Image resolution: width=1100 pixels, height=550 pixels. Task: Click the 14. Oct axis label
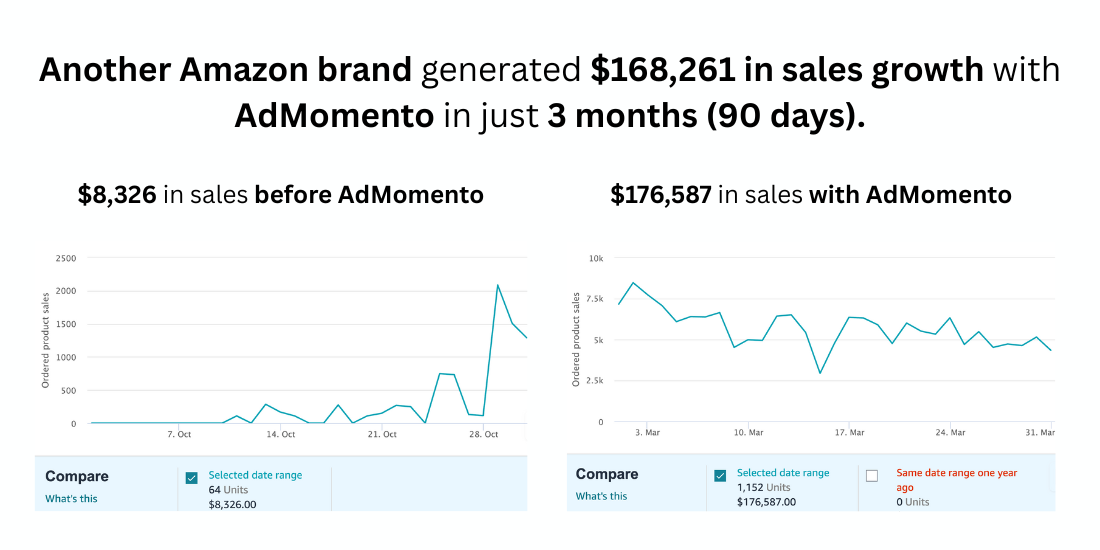click(x=281, y=434)
